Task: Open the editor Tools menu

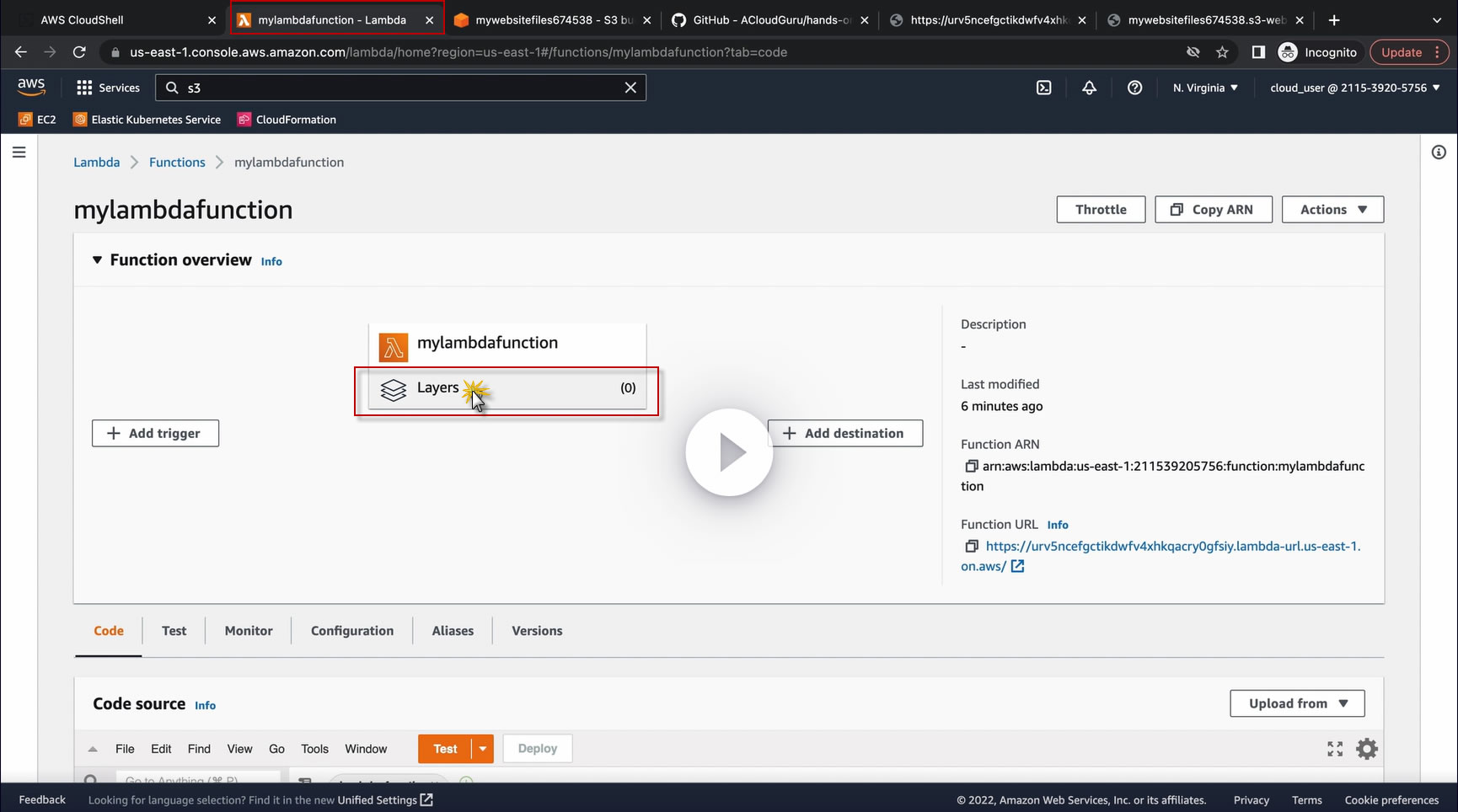Action: (314, 749)
